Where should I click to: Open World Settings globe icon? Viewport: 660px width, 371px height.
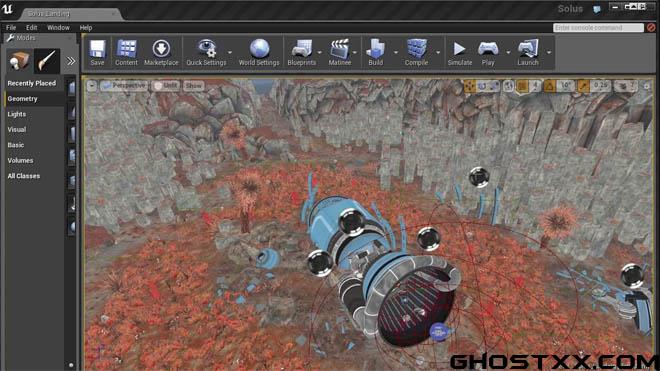[259, 52]
